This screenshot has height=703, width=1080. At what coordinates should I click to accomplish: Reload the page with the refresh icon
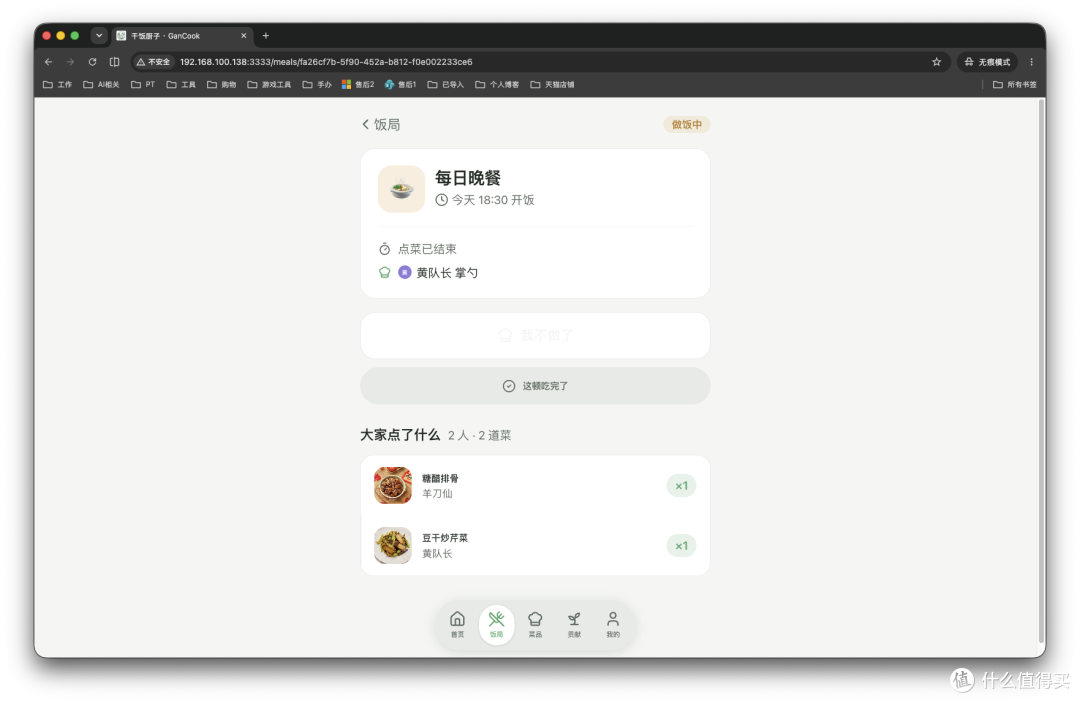coord(92,62)
